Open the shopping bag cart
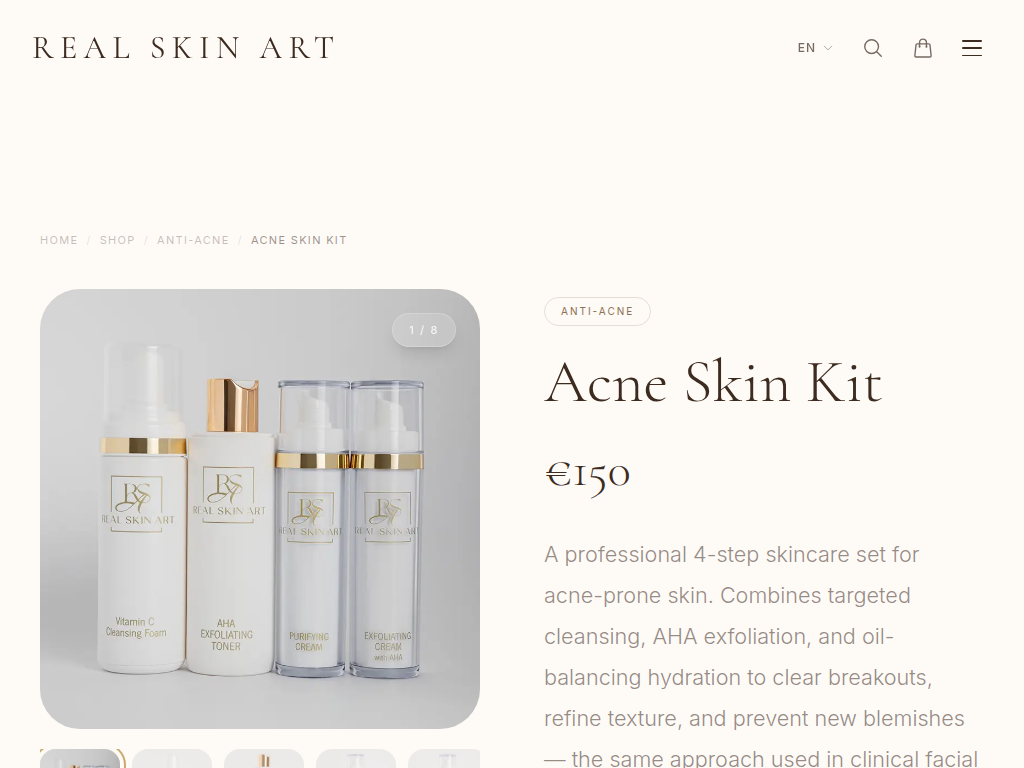1024x768 pixels. pos(923,48)
